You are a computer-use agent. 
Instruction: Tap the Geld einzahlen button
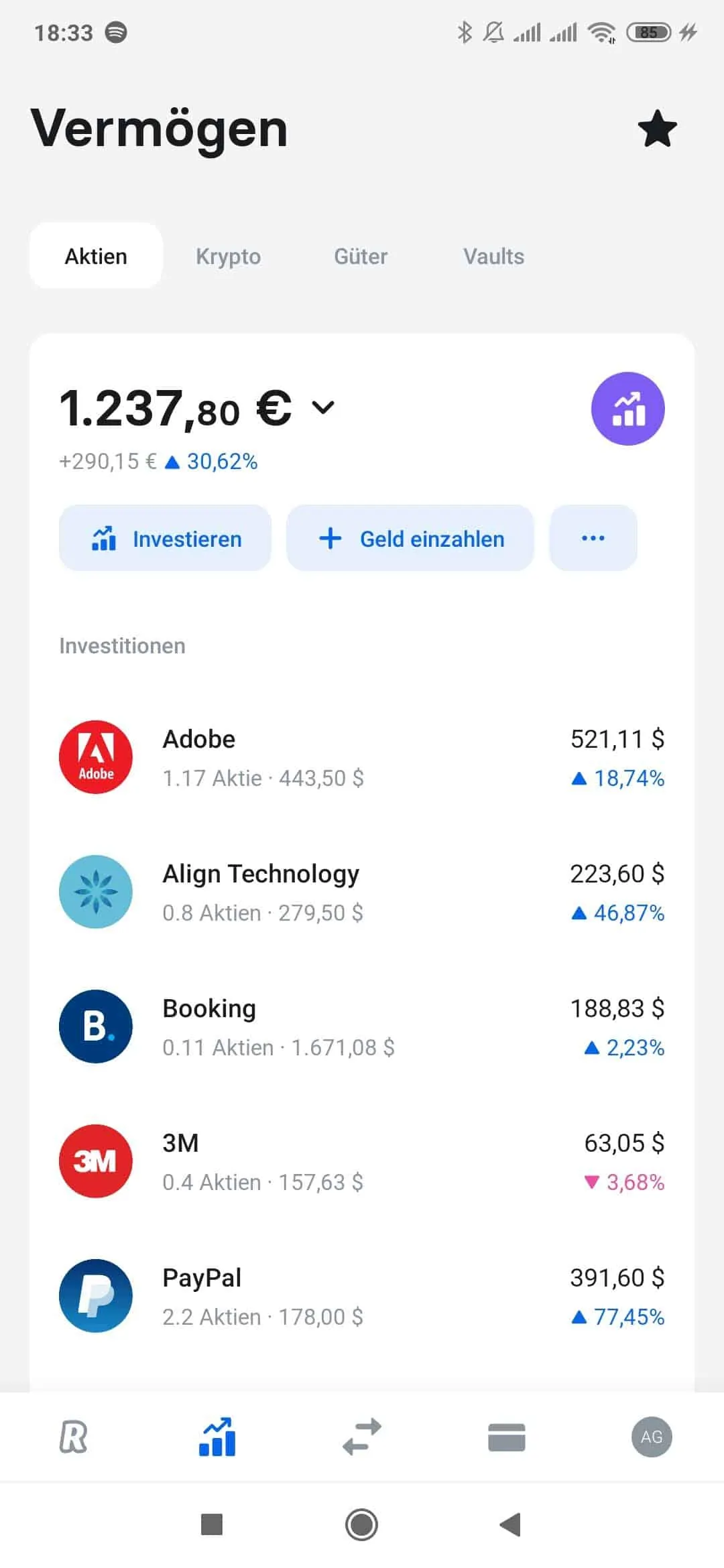pos(410,538)
